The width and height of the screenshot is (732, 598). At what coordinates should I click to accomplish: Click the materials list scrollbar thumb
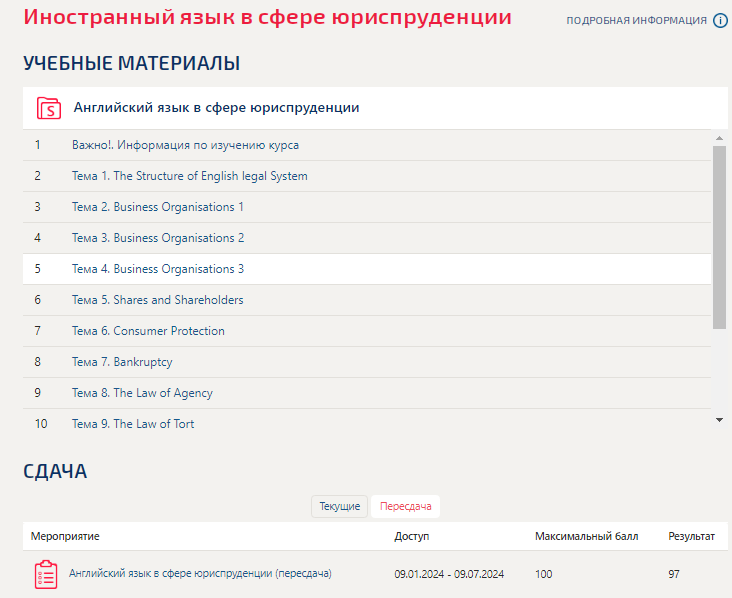tap(719, 237)
